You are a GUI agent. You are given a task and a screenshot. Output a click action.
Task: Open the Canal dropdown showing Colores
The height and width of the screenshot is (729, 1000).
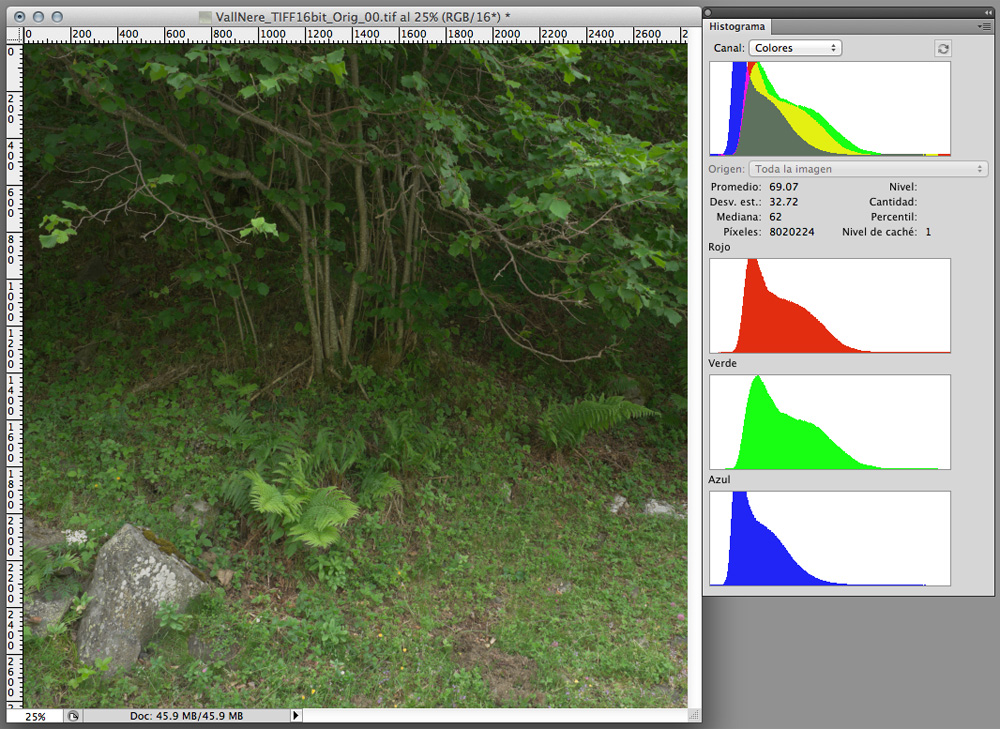[x=795, y=48]
